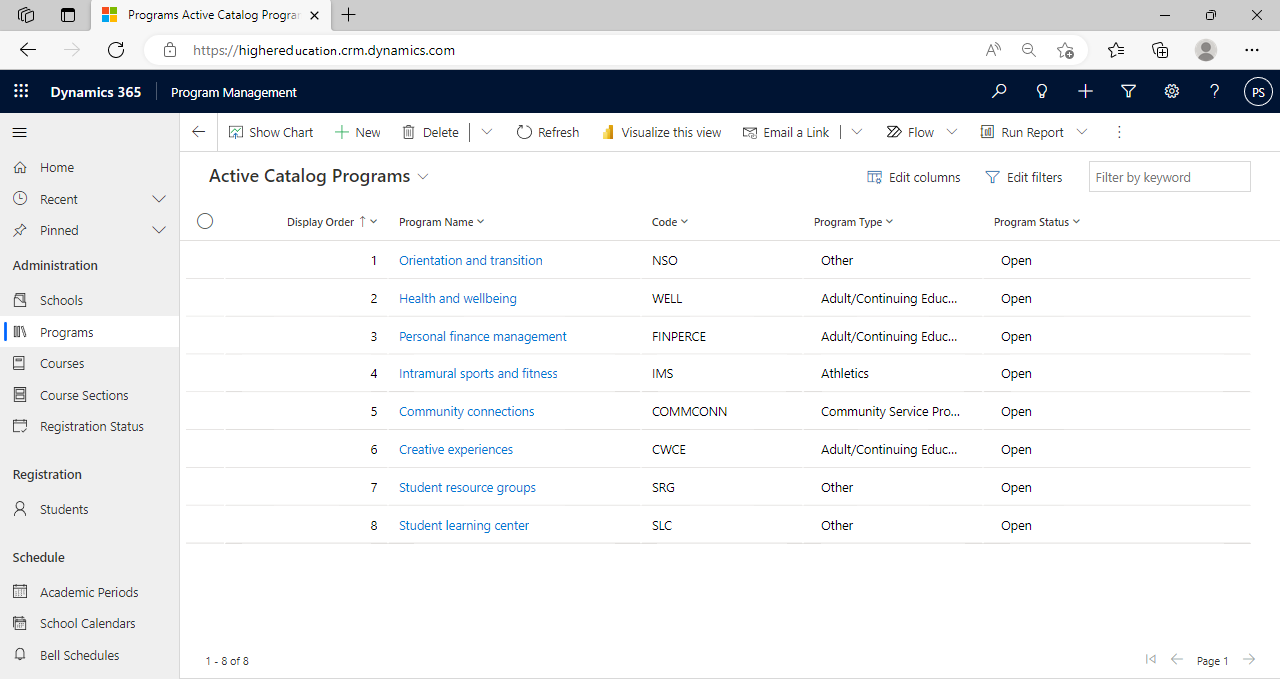Image resolution: width=1280 pixels, height=679 pixels.
Task: Click the Email a Link icon
Action: [x=748, y=131]
